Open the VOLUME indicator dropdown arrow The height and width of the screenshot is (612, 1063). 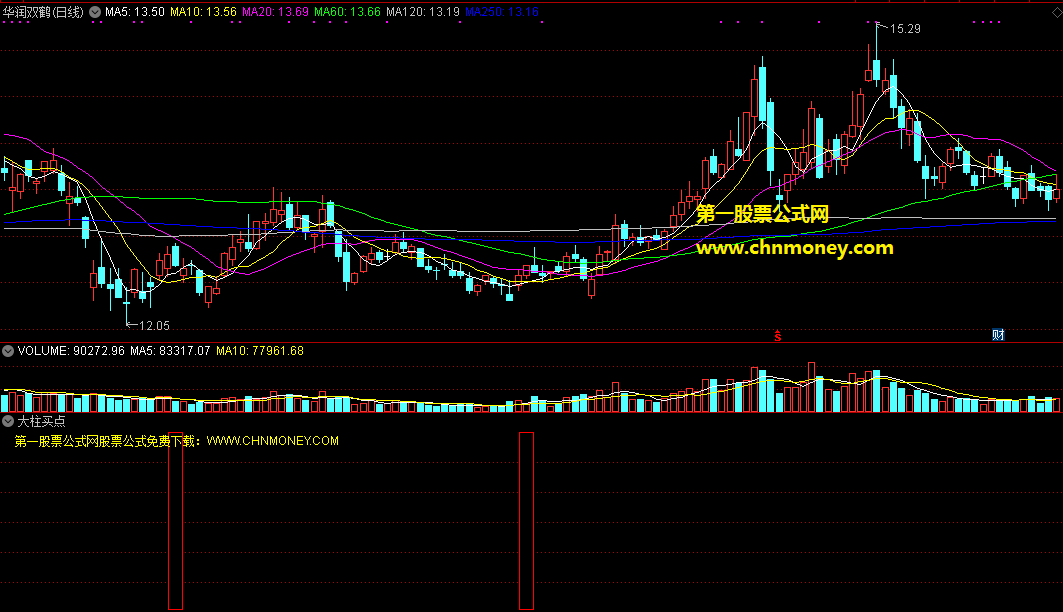pyautogui.click(x=8, y=351)
